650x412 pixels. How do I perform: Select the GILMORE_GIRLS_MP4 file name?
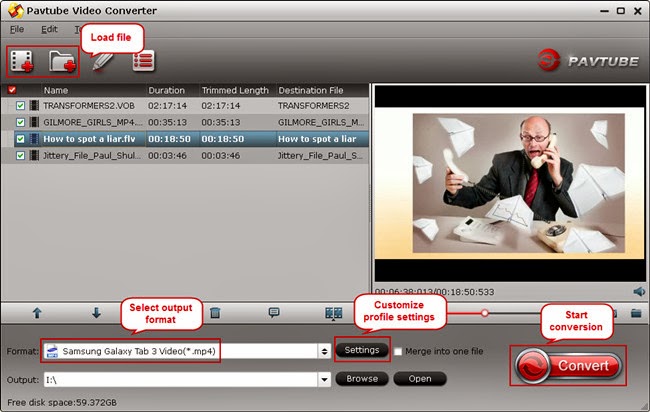coord(93,122)
